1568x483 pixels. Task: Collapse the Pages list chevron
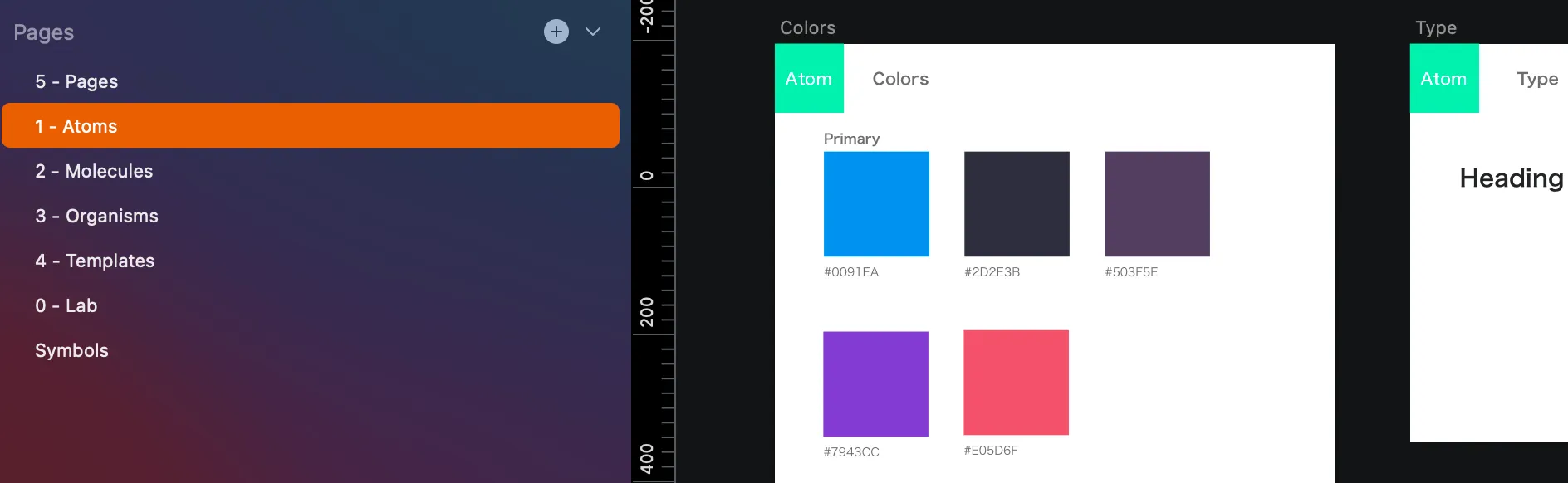pyautogui.click(x=593, y=32)
